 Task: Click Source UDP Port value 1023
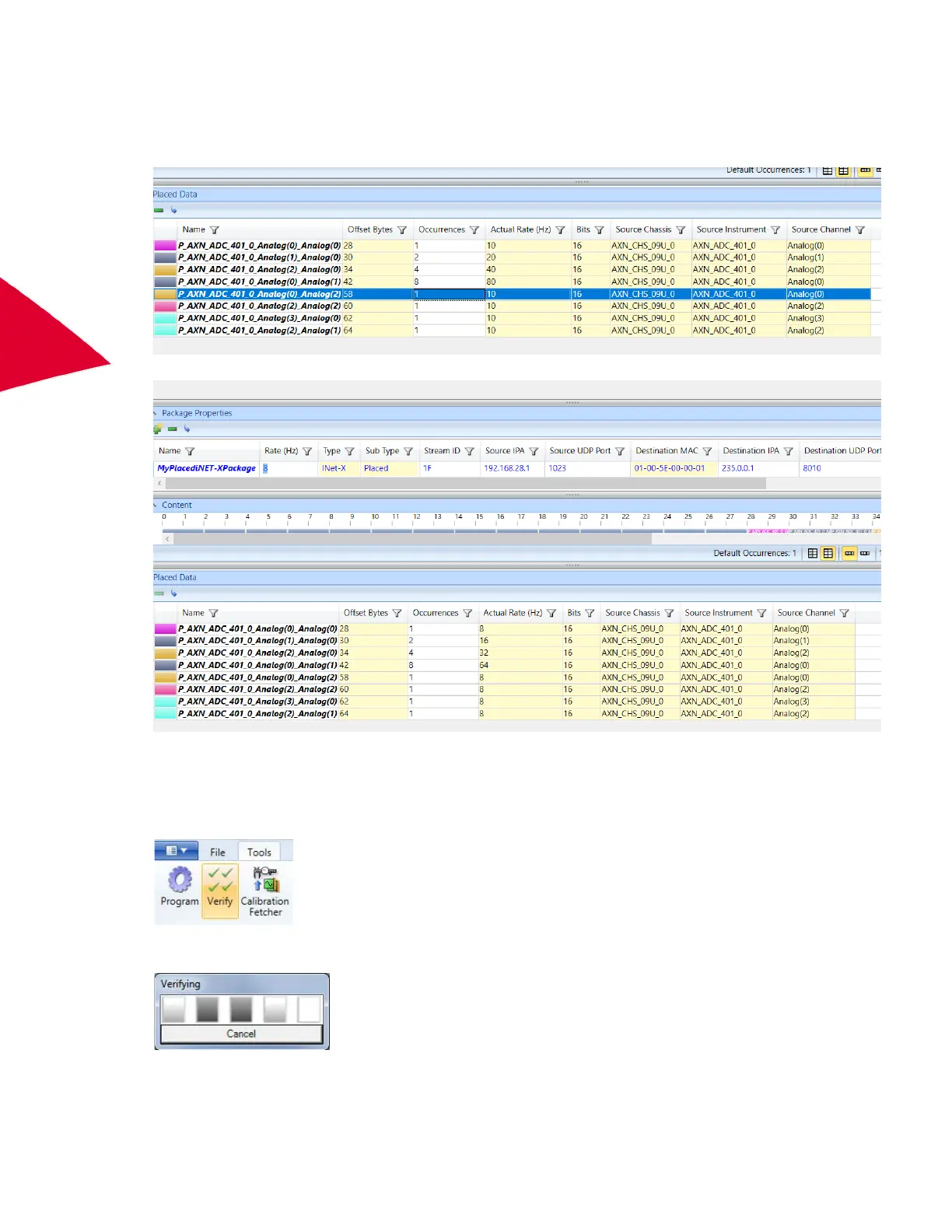click(x=558, y=468)
